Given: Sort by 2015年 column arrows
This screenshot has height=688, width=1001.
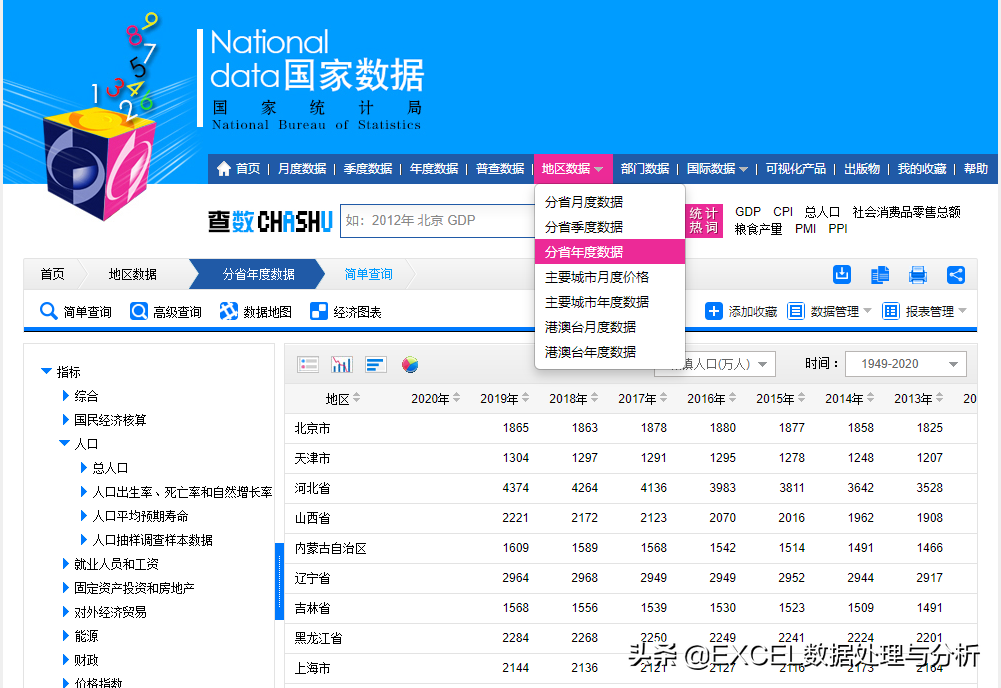Looking at the screenshot, I should tap(801, 398).
